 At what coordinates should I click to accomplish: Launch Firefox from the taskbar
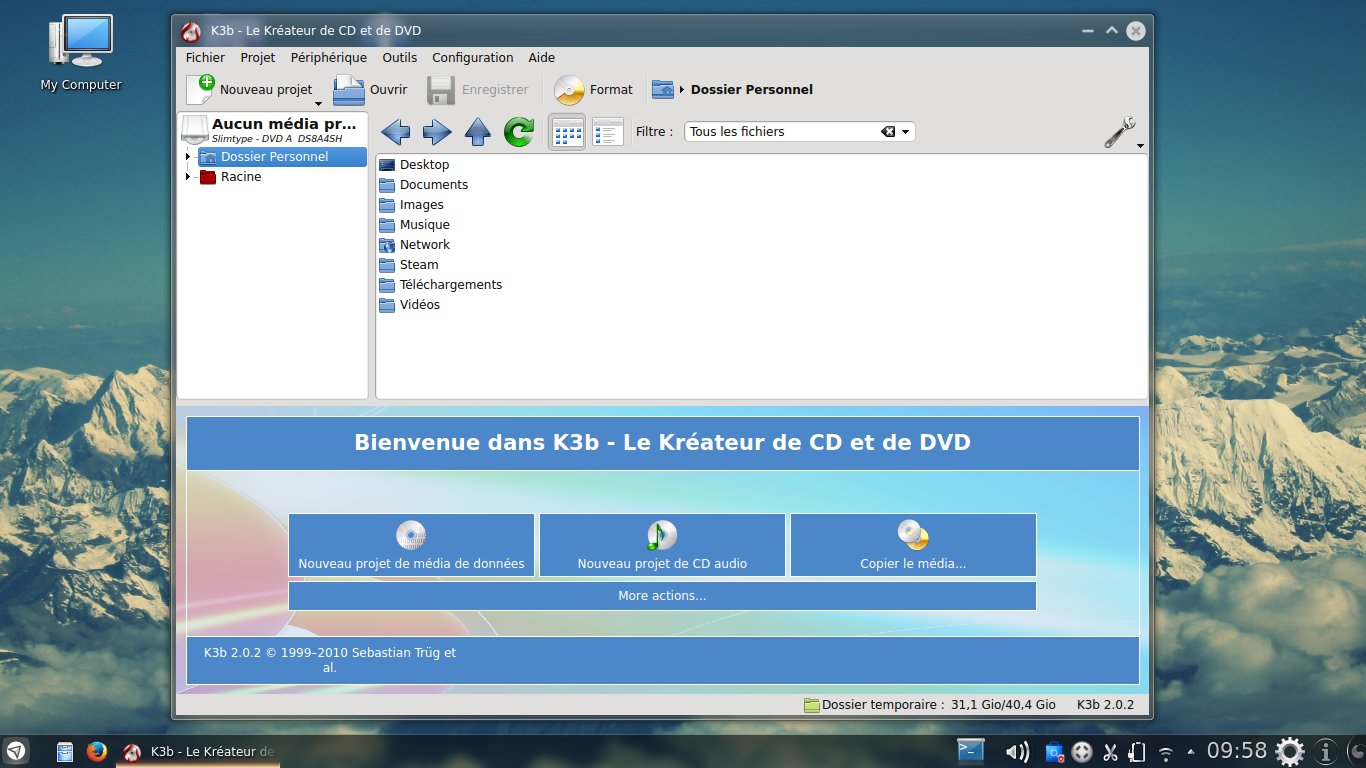(x=96, y=751)
